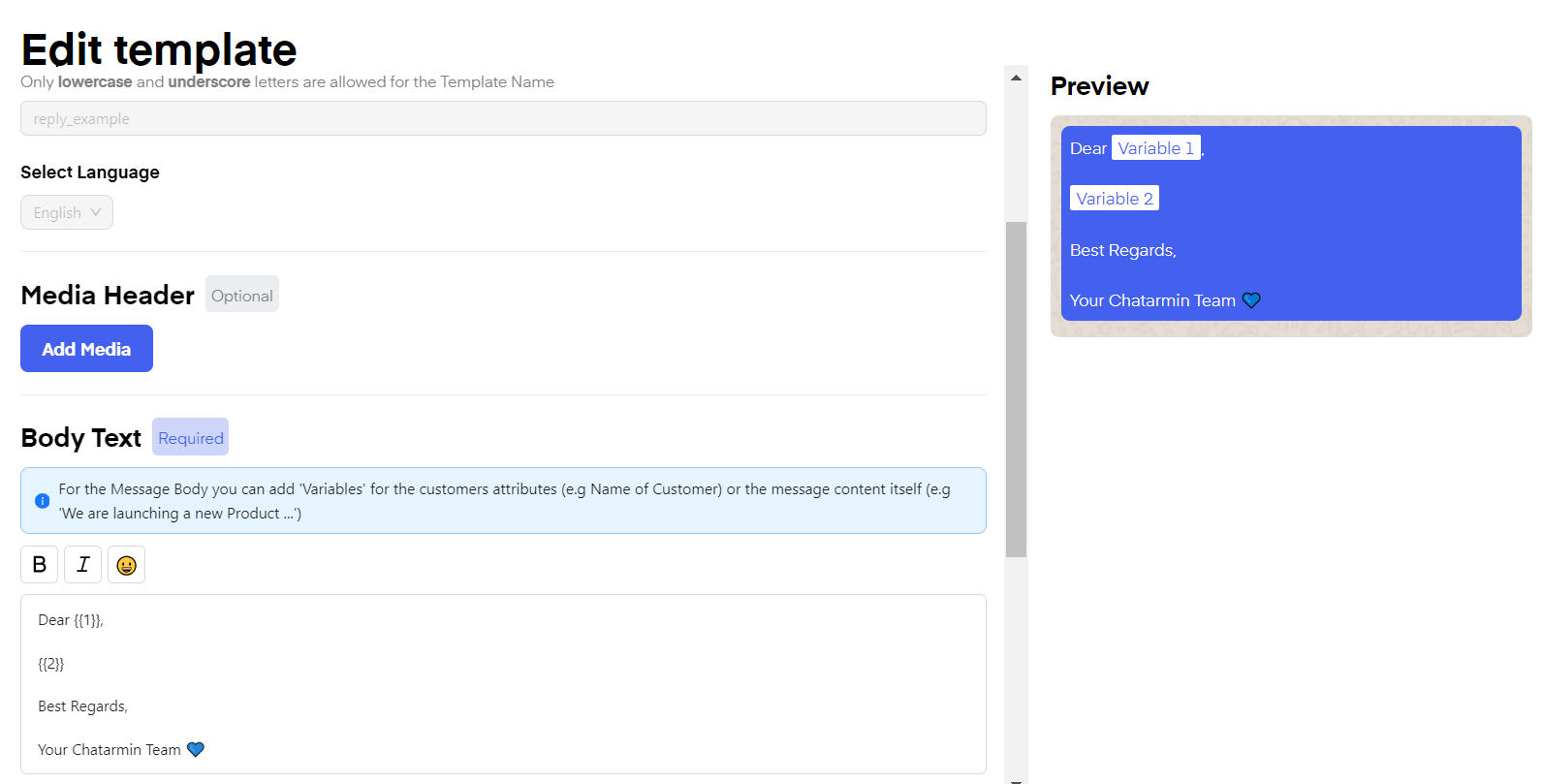Select the Variable 1 chip in the preview
The width and height of the screenshot is (1543, 784).
pyautogui.click(x=1155, y=148)
